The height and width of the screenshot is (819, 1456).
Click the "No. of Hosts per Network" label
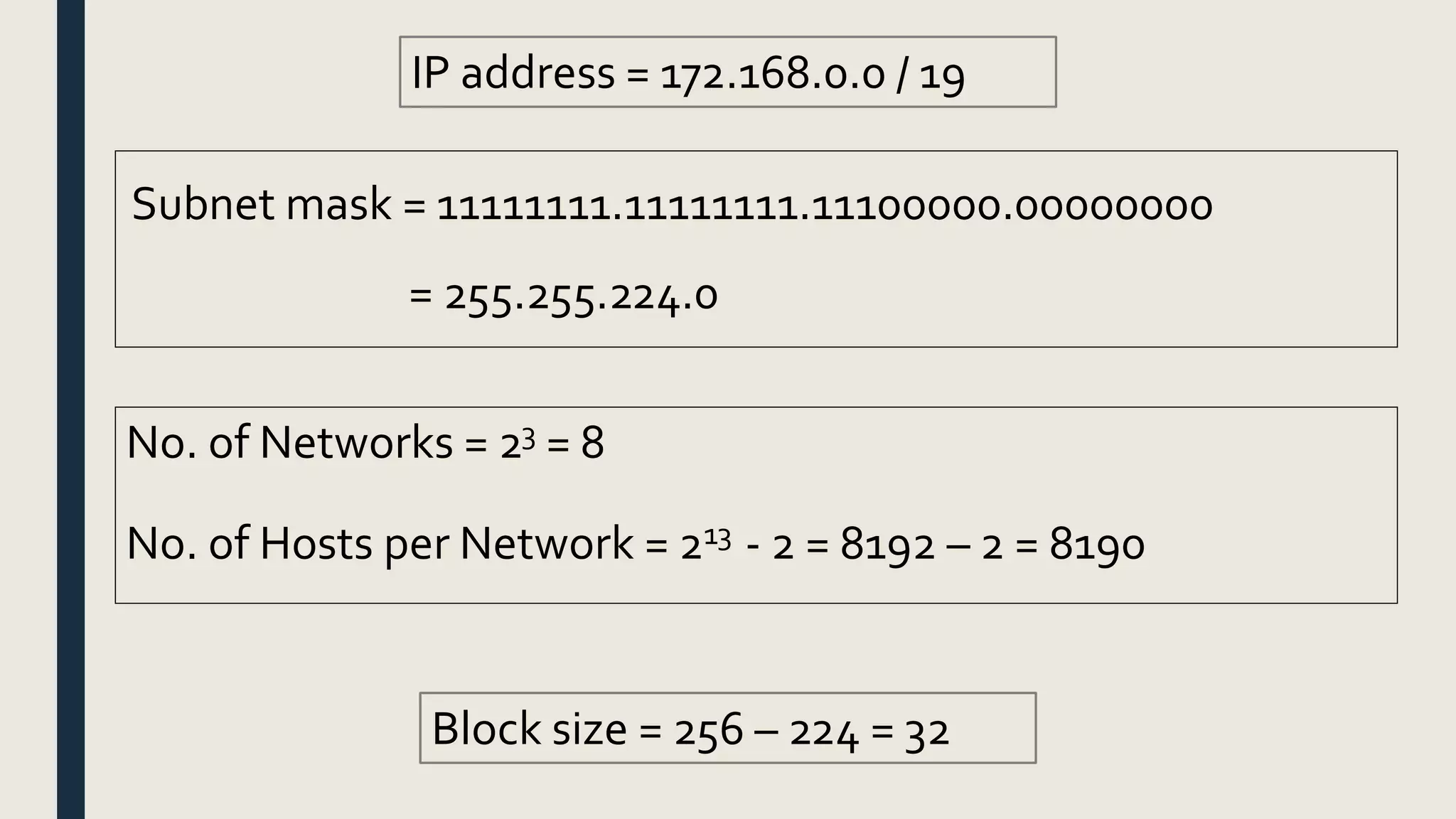[379, 544]
